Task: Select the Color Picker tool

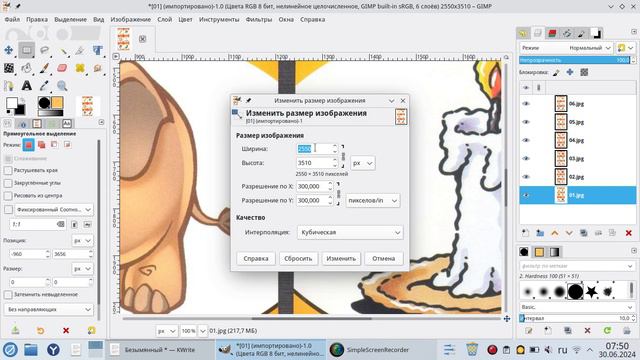Action: (44, 85)
